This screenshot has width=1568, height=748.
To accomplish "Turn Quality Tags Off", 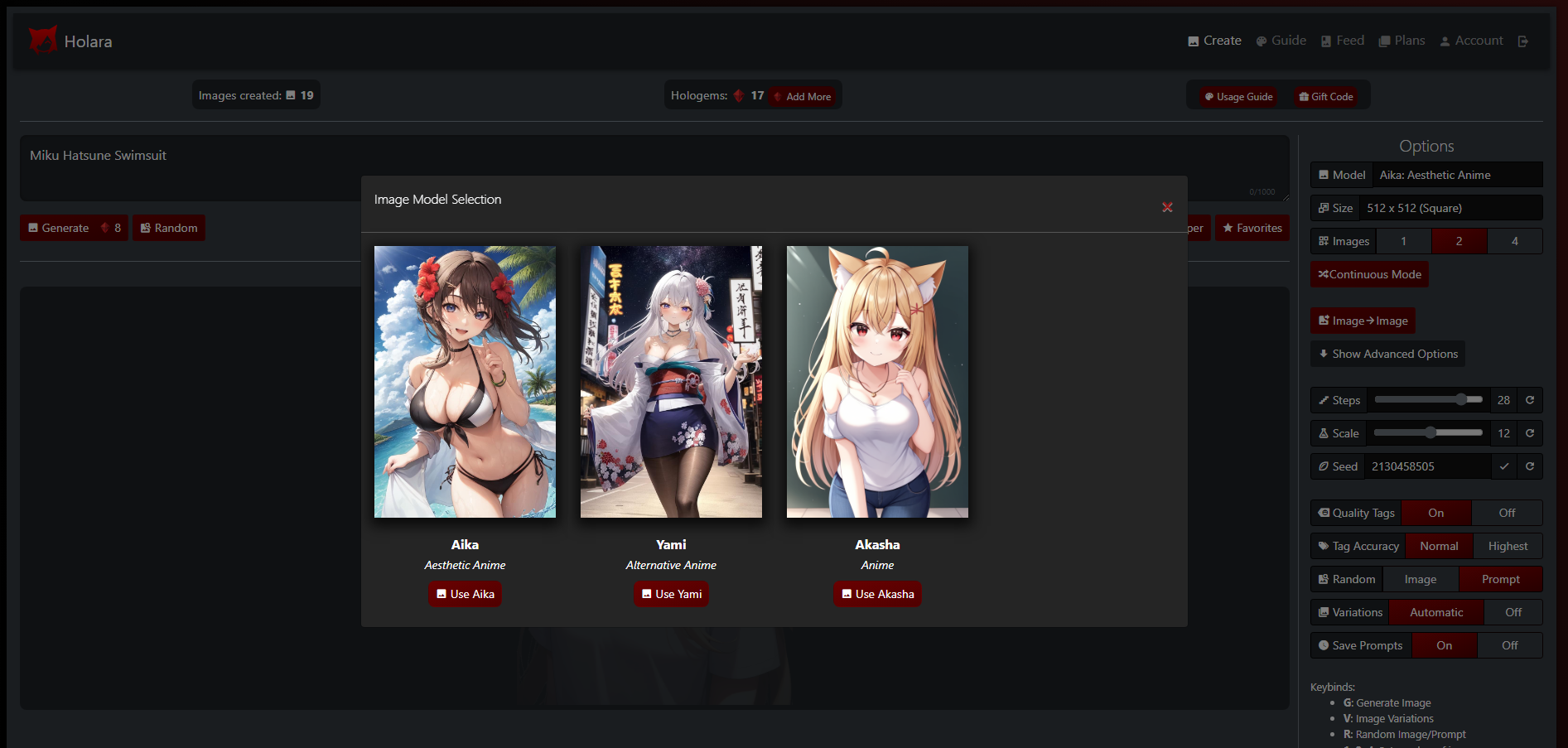I will pyautogui.click(x=1507, y=513).
